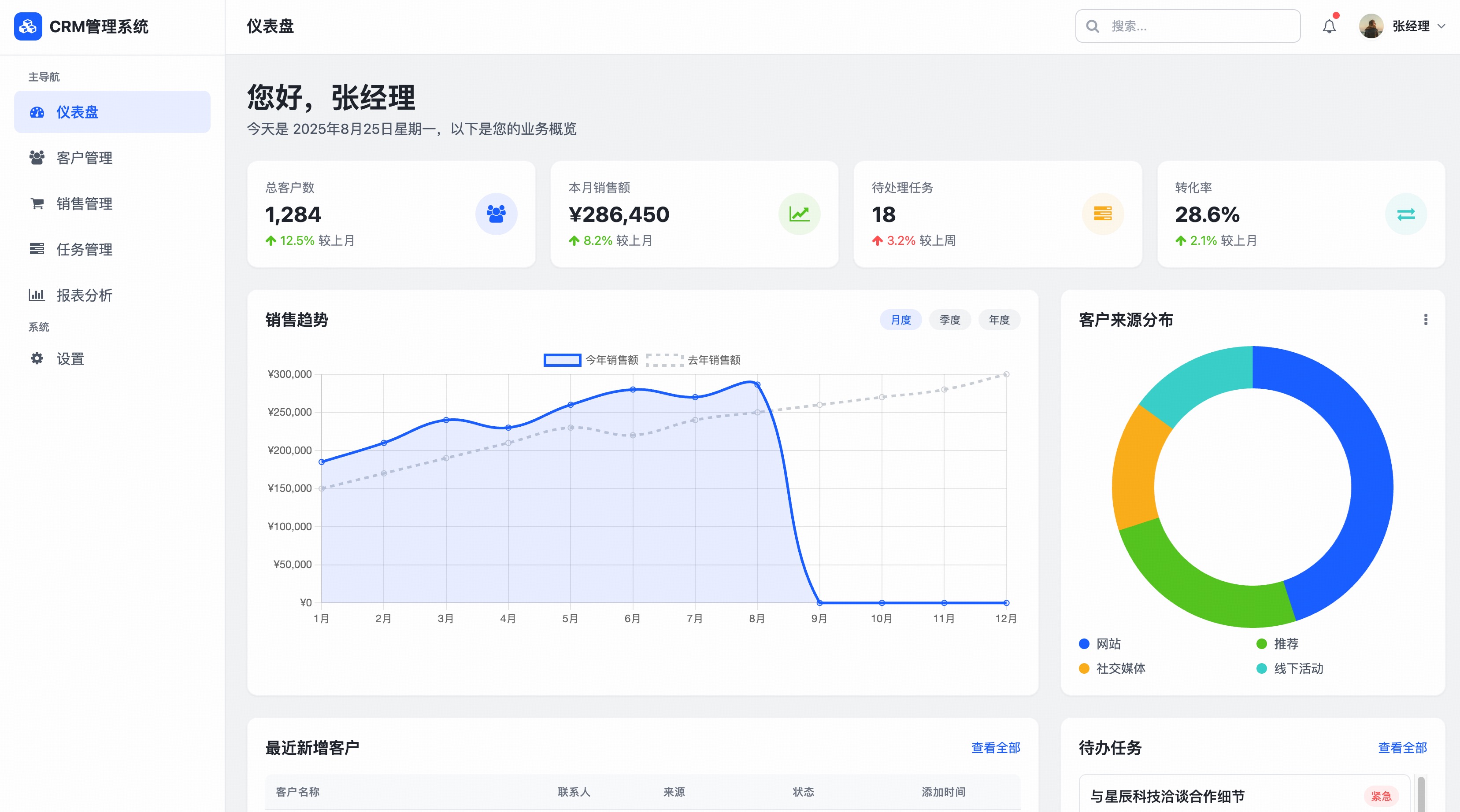Toggle 去年销售额 legend visibility
Viewport: 1460px width, 812px height.
pos(715,360)
